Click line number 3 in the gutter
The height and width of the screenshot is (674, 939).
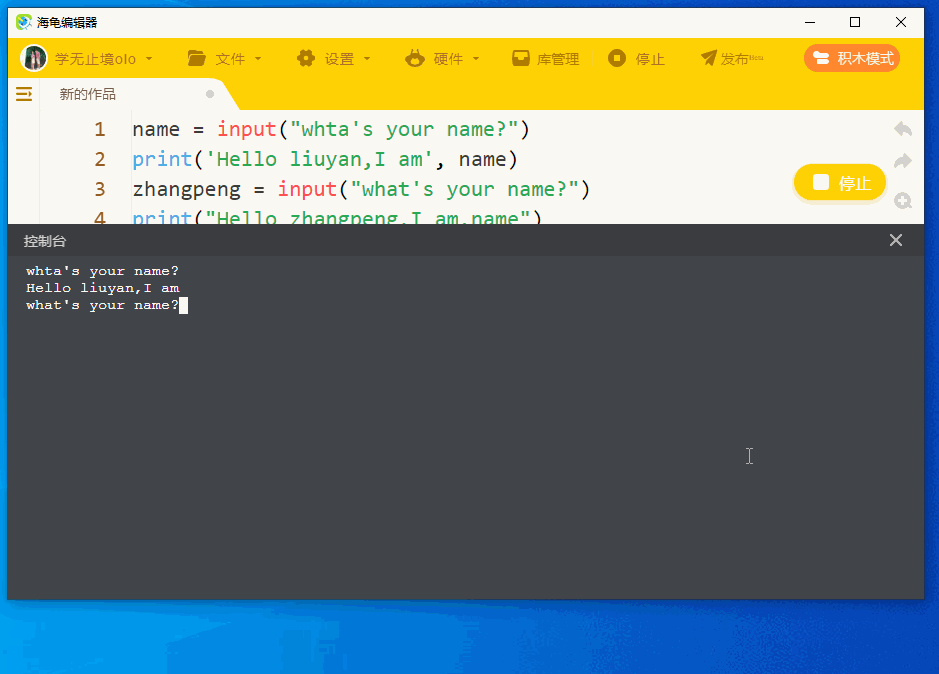(x=99, y=189)
